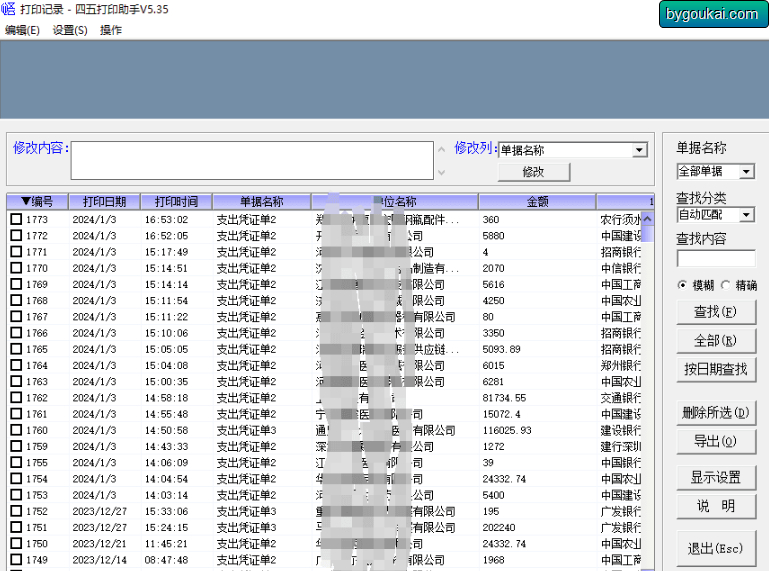
Task: Open the 查找分类 dropdown 自动匹配
Action: point(716,214)
